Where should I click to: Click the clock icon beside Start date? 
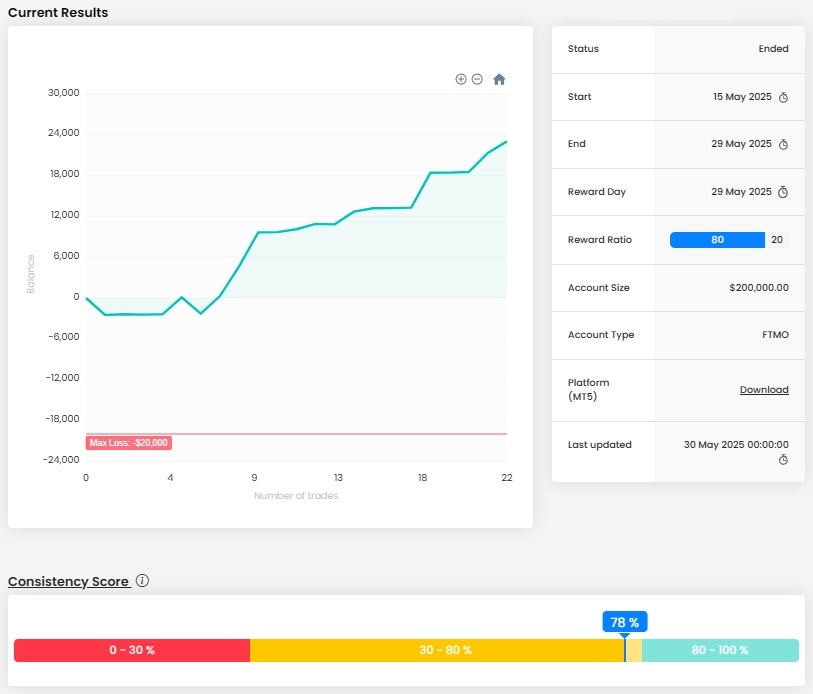[x=784, y=98]
